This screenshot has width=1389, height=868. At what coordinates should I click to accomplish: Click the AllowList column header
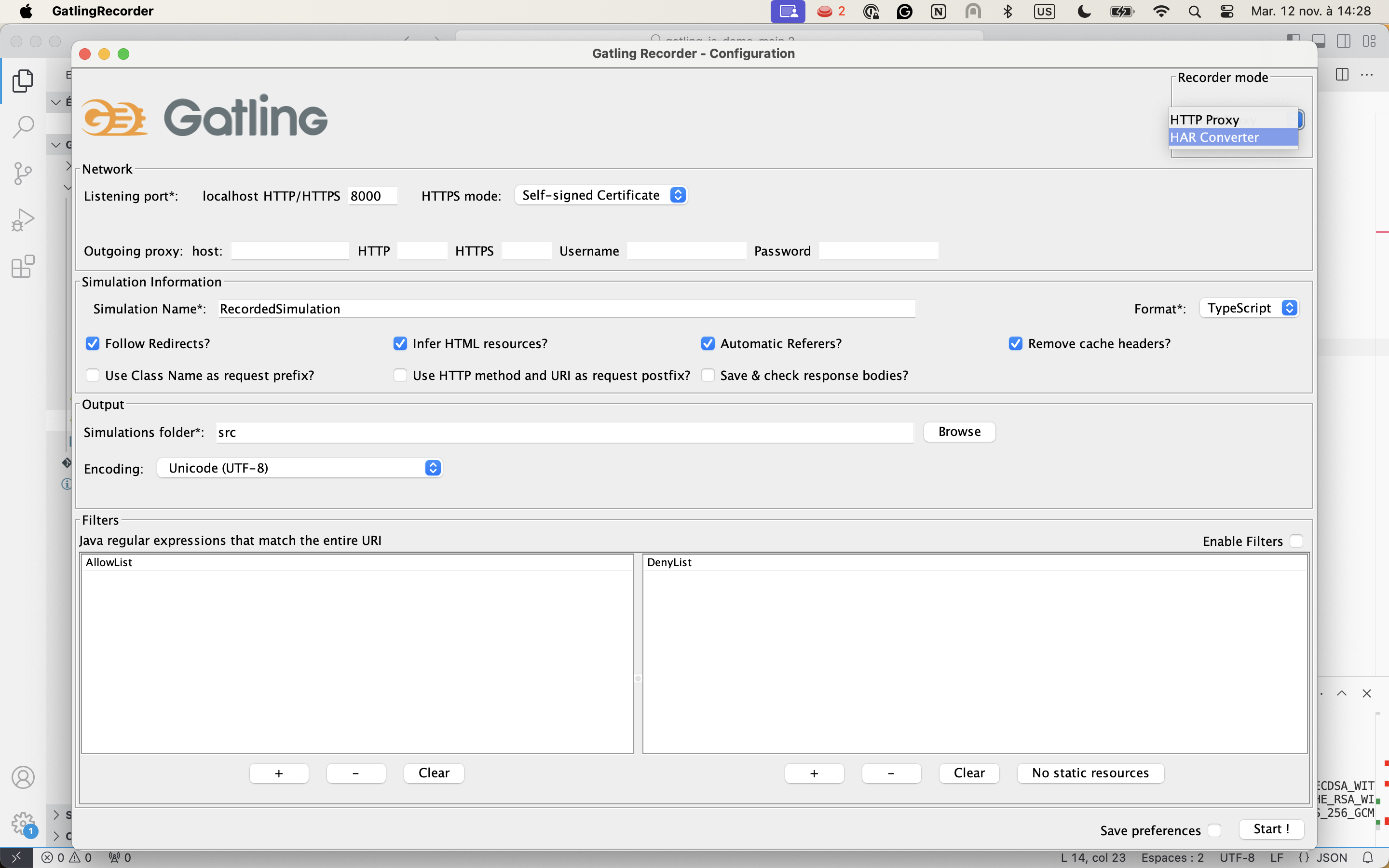(x=357, y=563)
